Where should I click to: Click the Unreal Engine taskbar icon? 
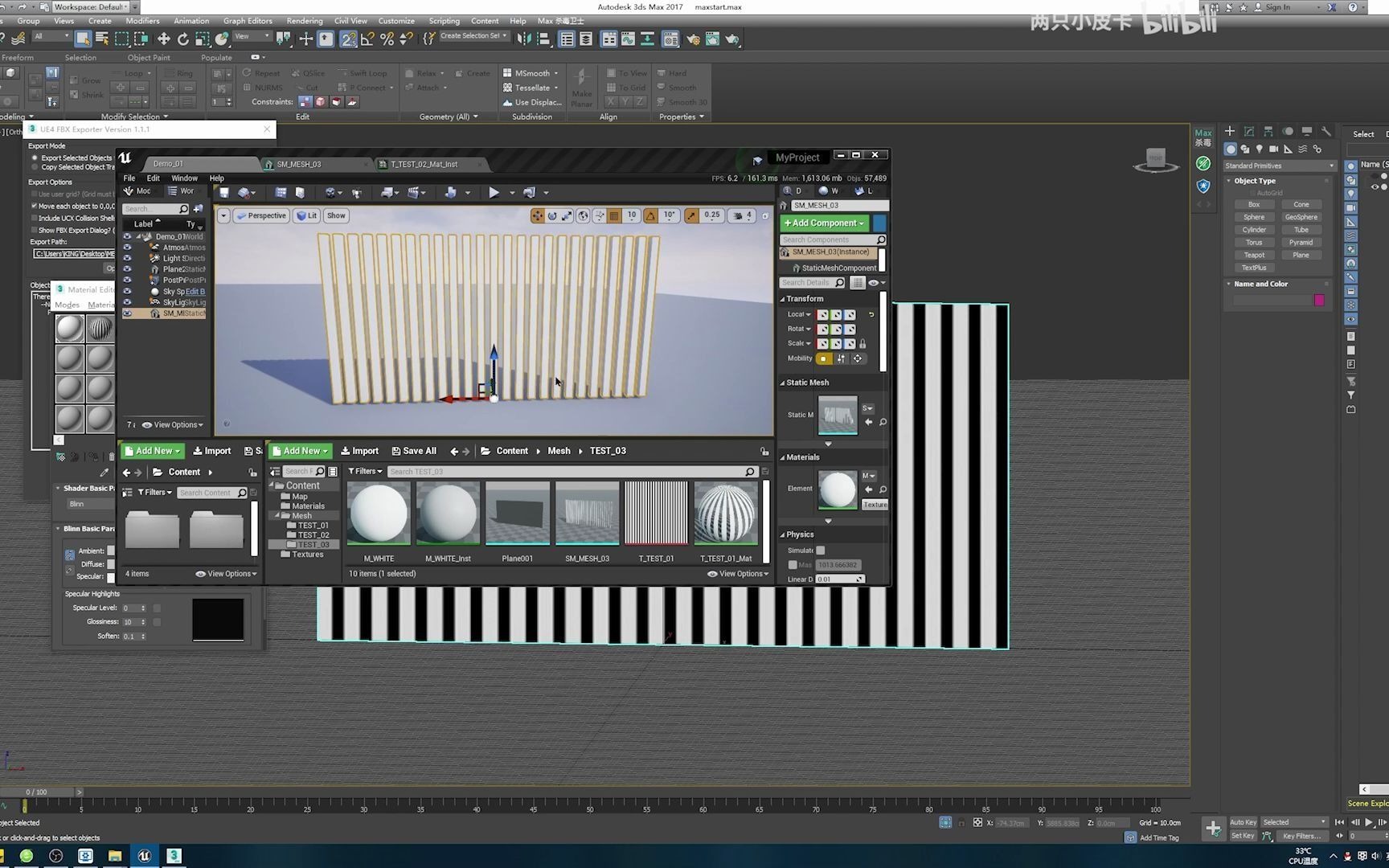(145, 856)
